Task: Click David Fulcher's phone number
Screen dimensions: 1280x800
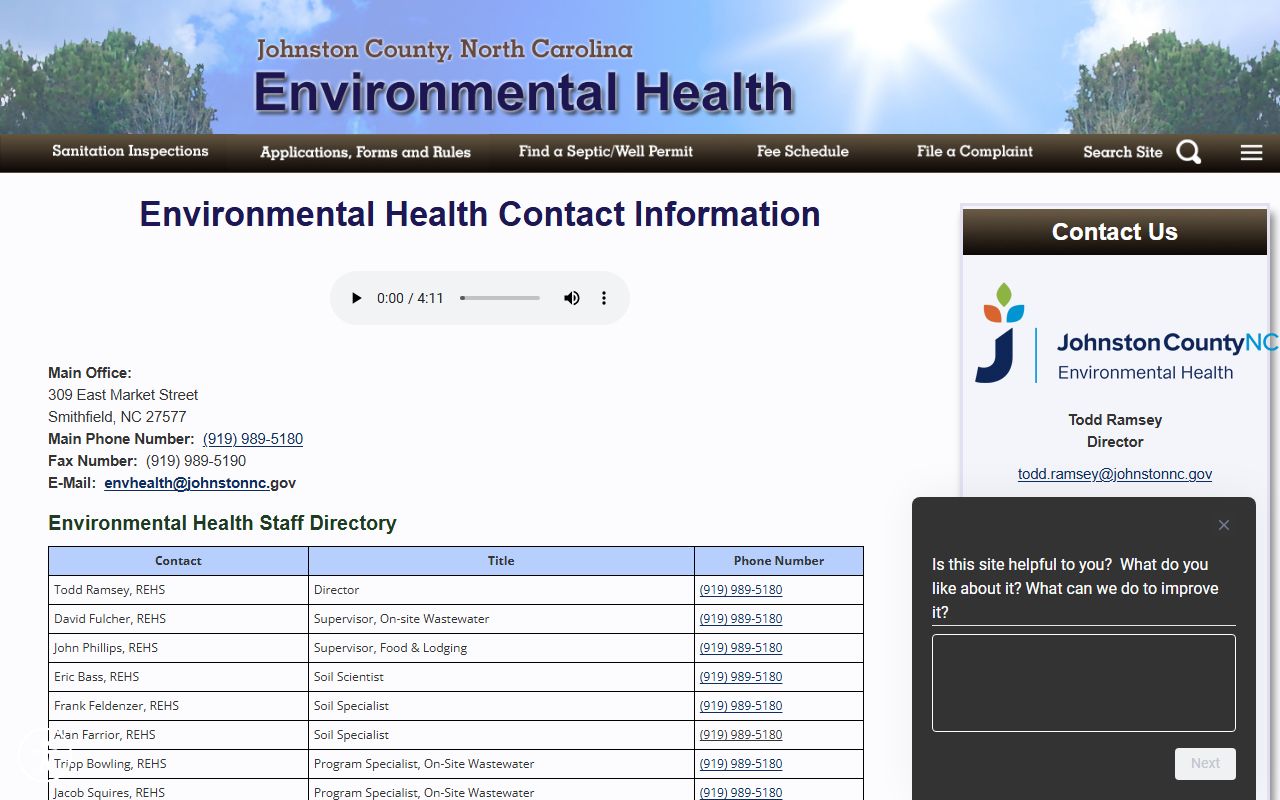Action: tap(741, 619)
